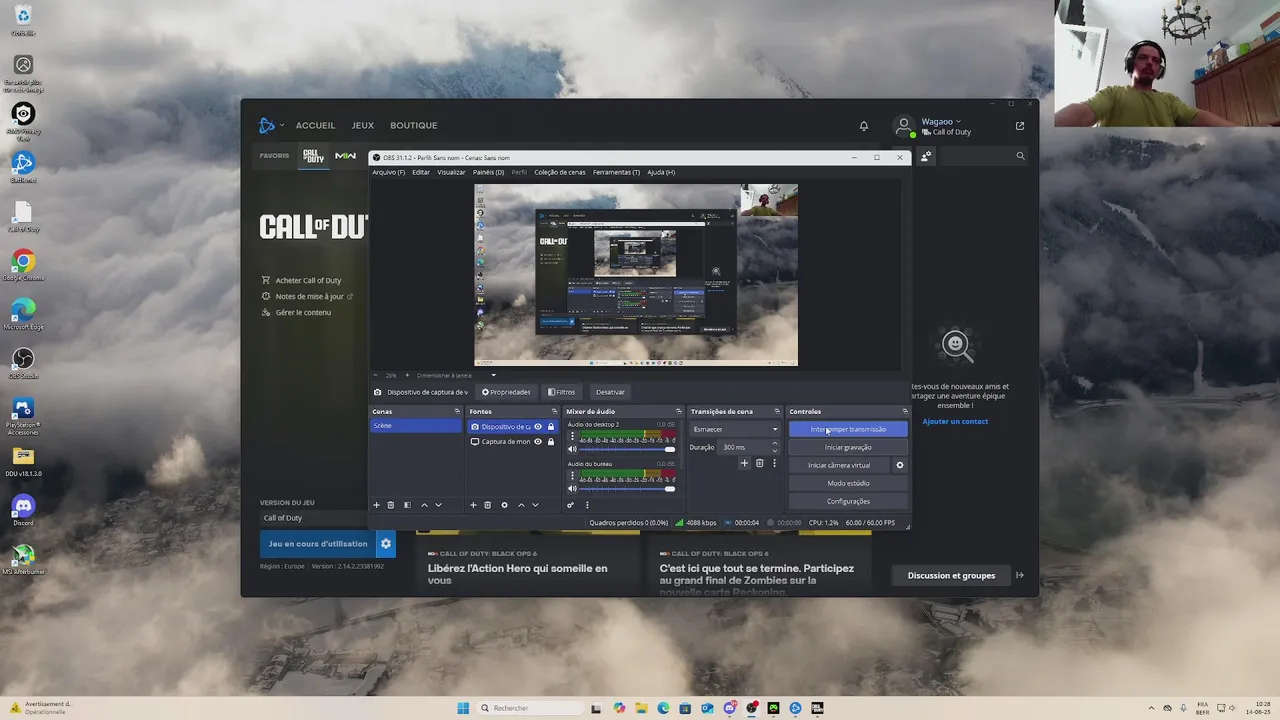
Task: Open the Esmaecer transition dropdown
Action: 735,430
